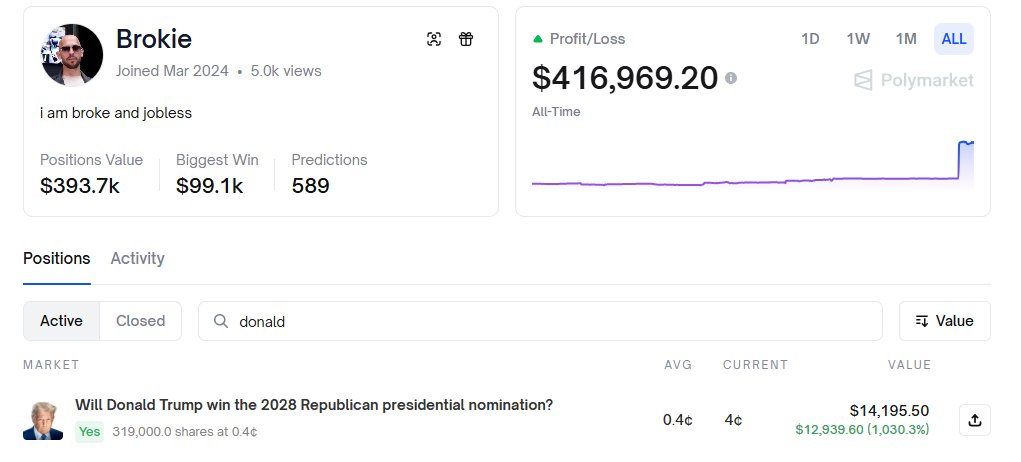
Task: Focus the positions search field containing donald
Action: 550,321
